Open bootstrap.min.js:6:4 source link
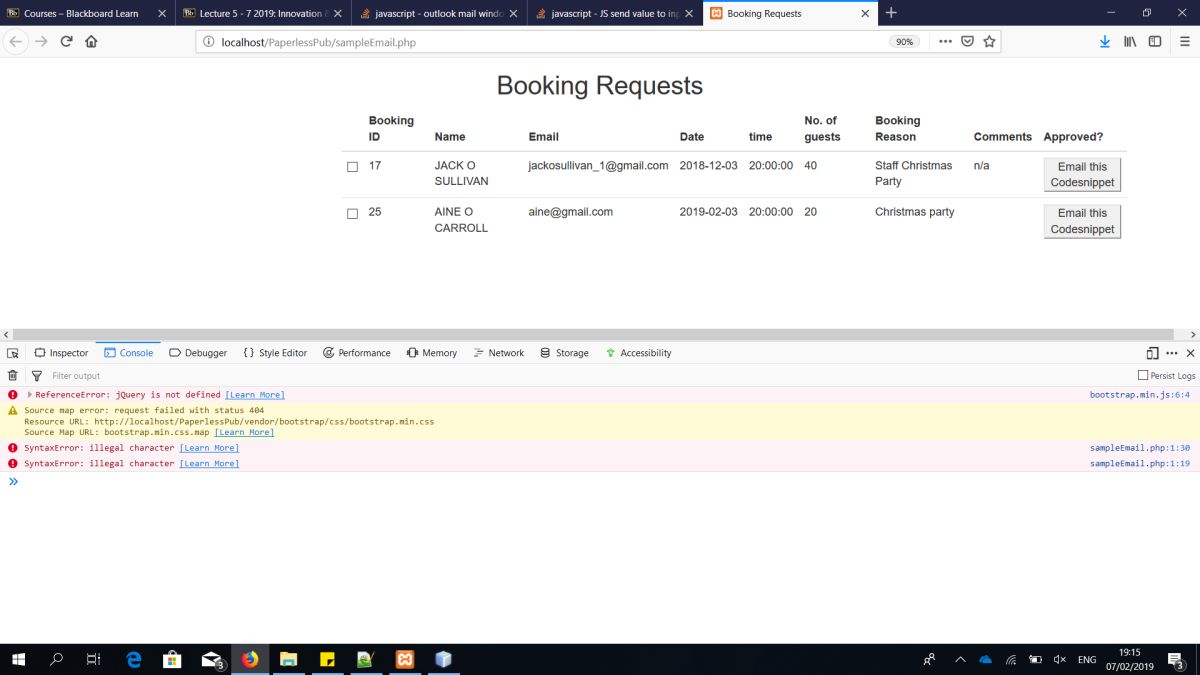The height and width of the screenshot is (675, 1200). point(1142,395)
